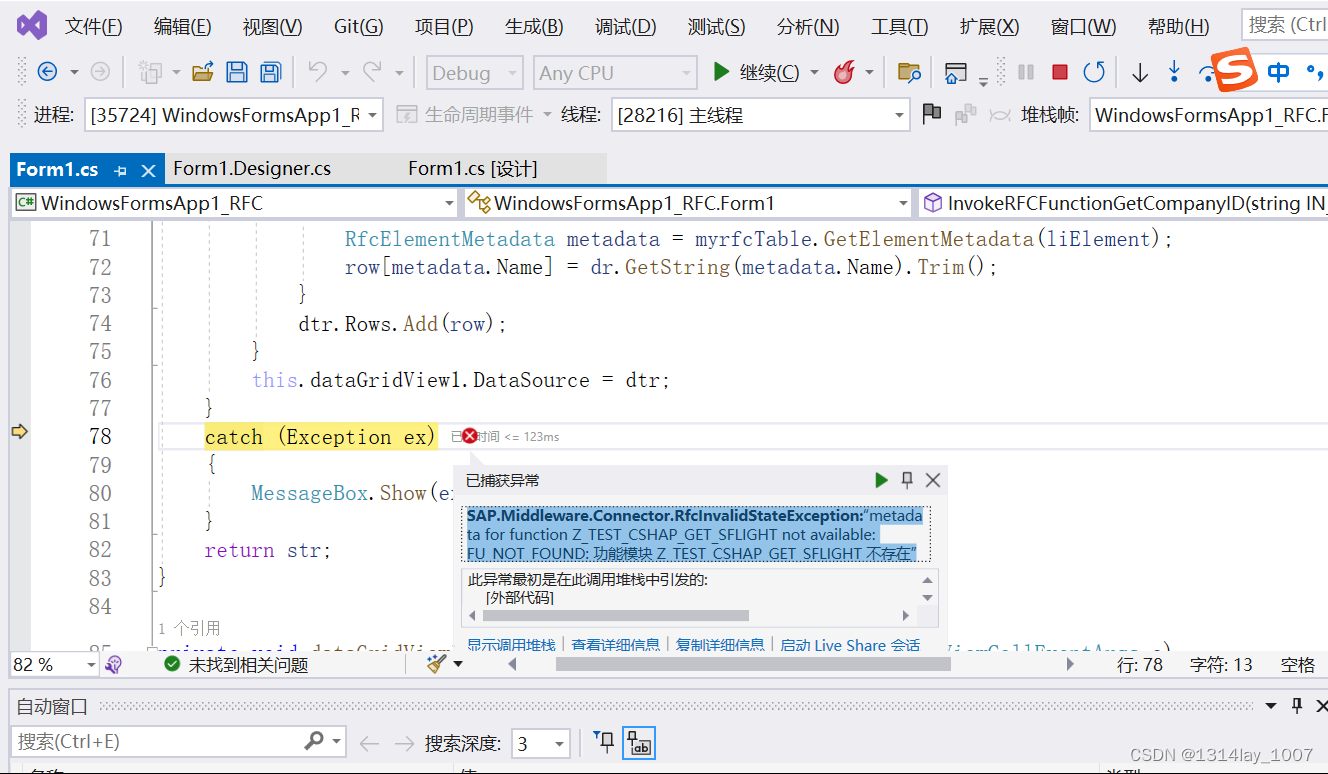Close the Form1.cs tab
Image resolution: width=1328 pixels, height=774 pixels.
coord(148,170)
